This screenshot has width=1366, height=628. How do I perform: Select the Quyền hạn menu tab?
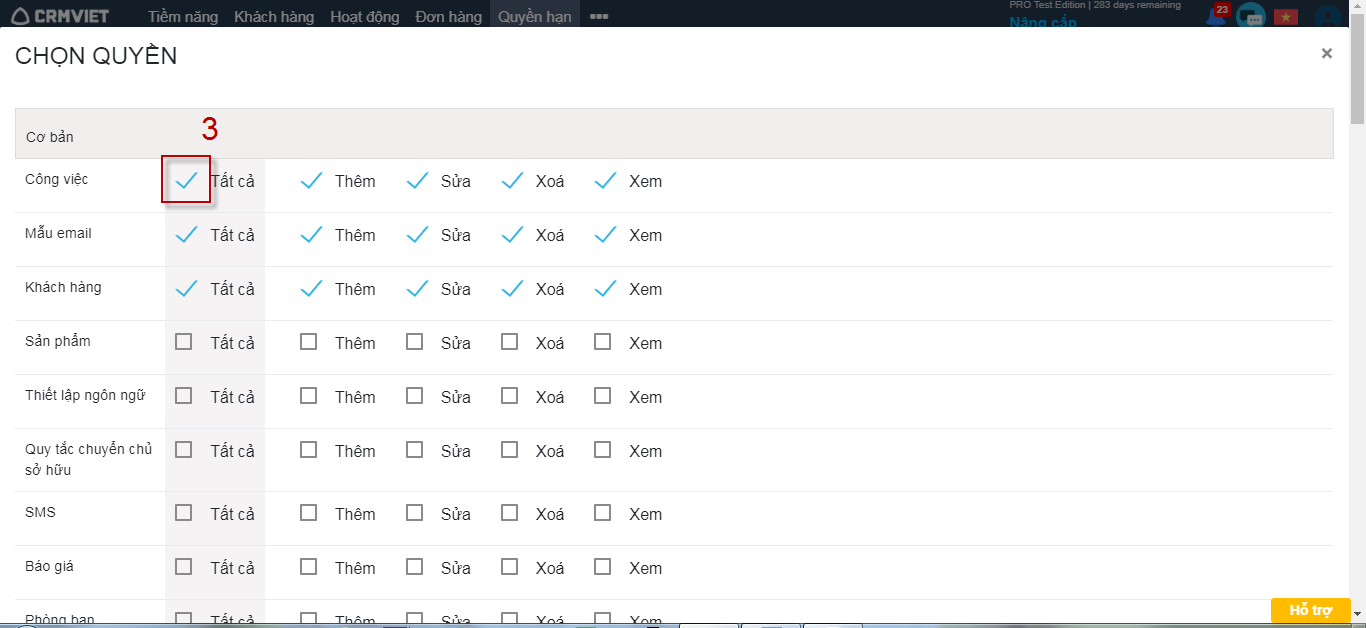tap(534, 17)
